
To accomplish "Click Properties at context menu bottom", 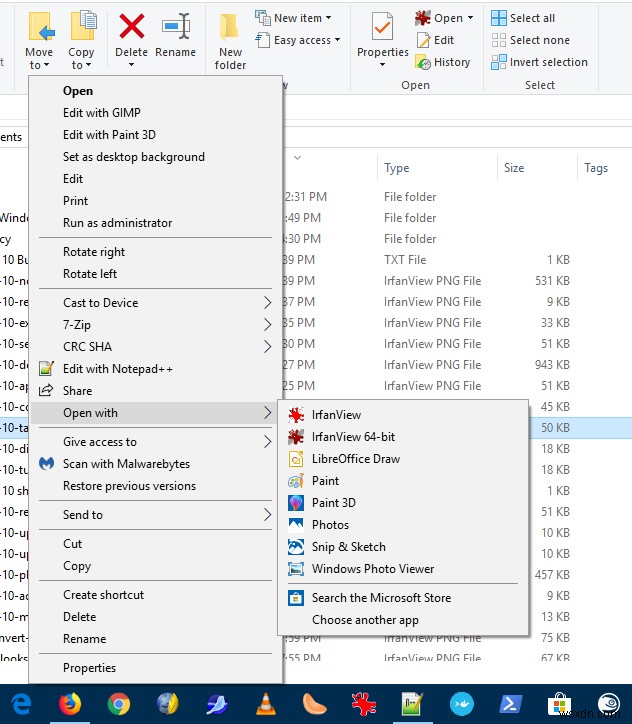I will tap(156, 668).
